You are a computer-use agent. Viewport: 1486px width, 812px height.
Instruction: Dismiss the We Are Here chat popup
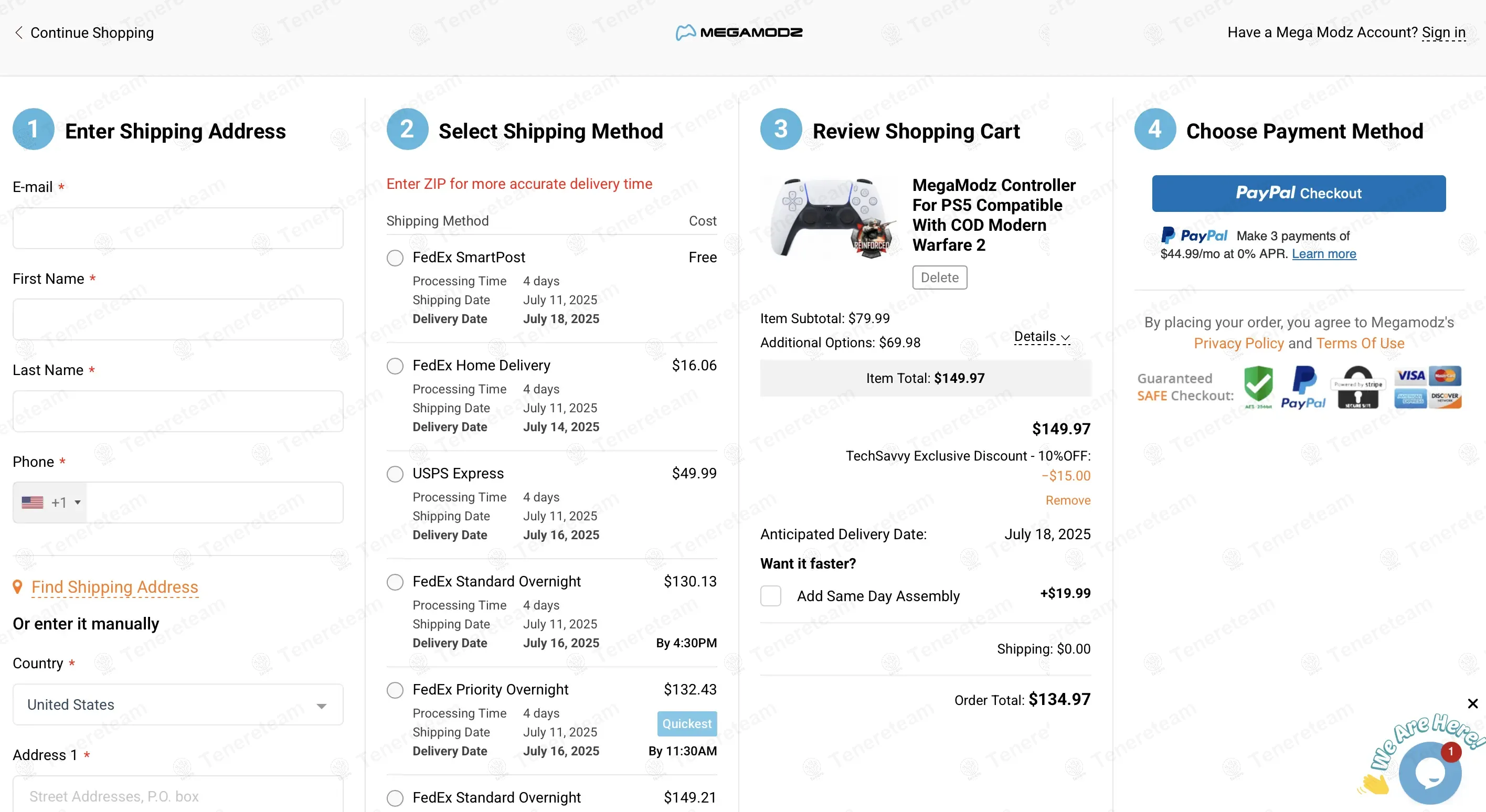click(1472, 703)
